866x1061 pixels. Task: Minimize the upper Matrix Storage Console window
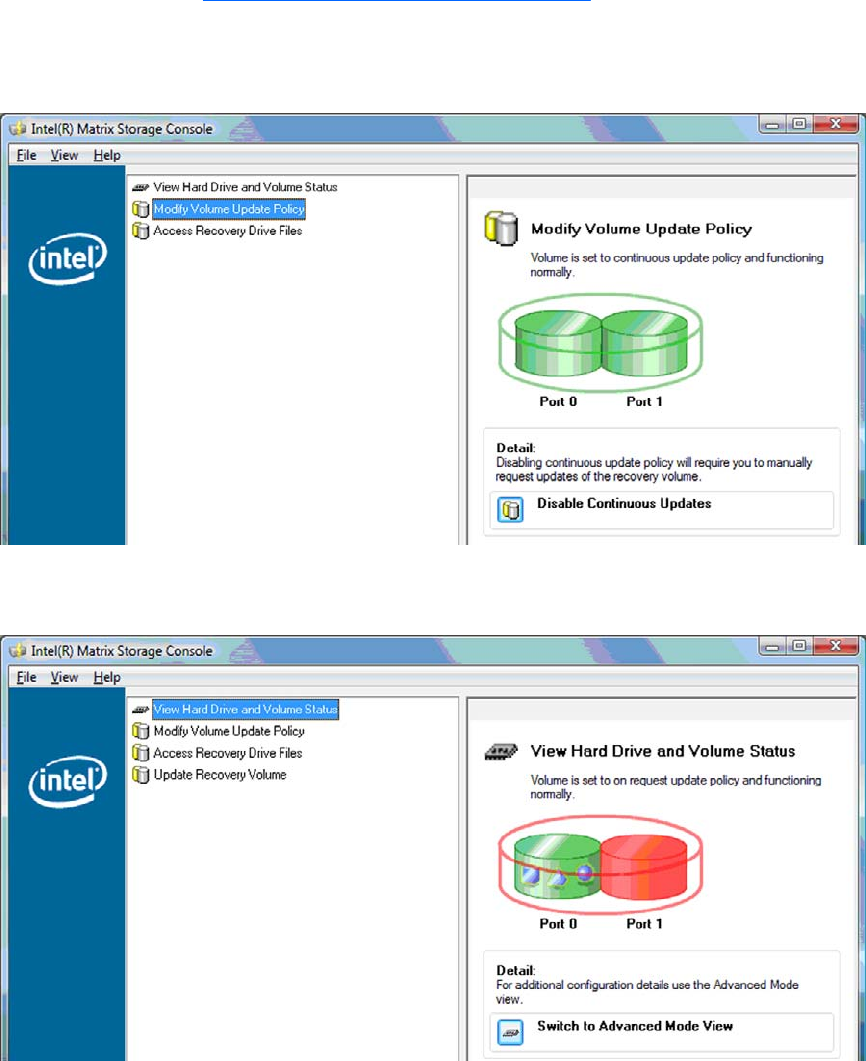[772, 124]
